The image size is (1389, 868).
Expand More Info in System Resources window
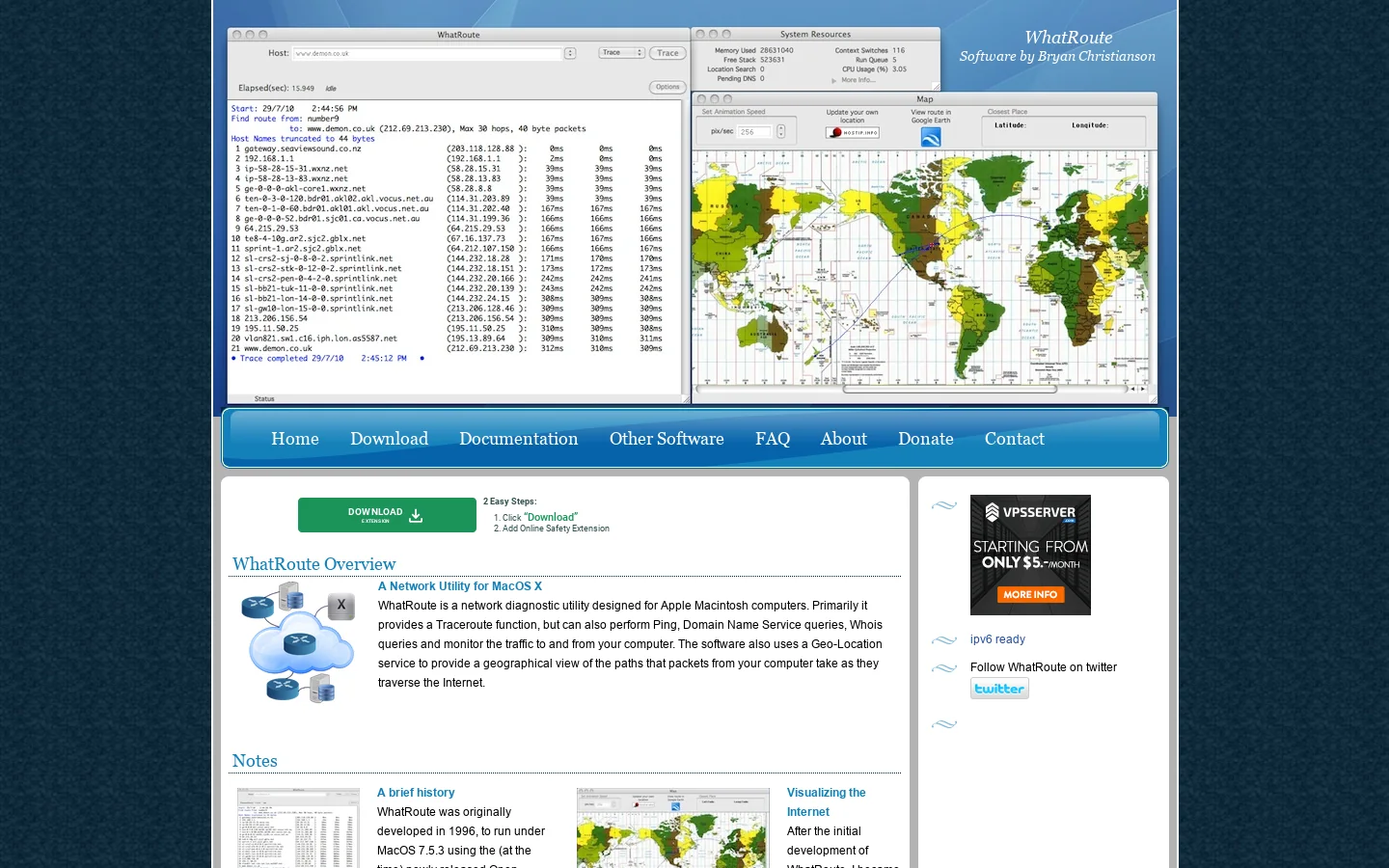(x=854, y=80)
